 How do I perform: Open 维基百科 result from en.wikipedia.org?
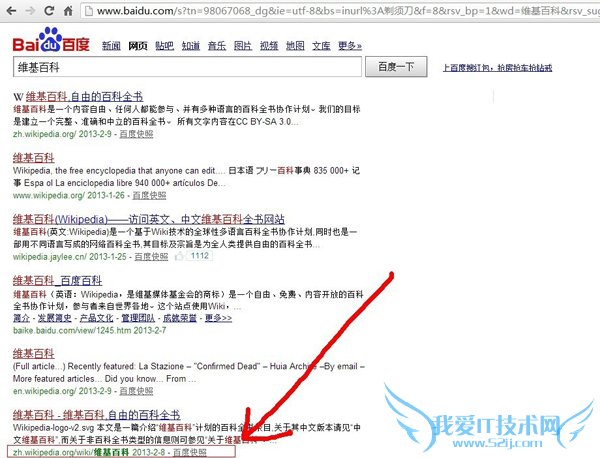tap(34, 354)
